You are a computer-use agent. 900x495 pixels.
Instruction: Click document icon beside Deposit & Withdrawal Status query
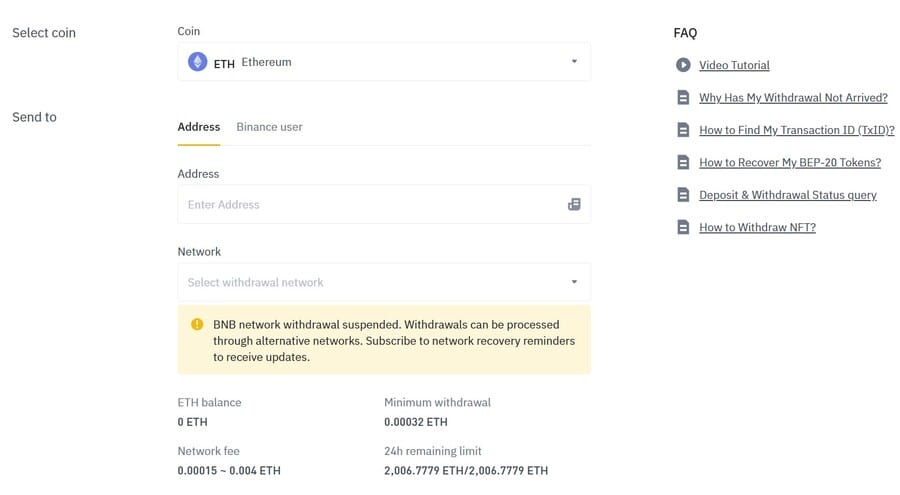pyautogui.click(x=683, y=195)
